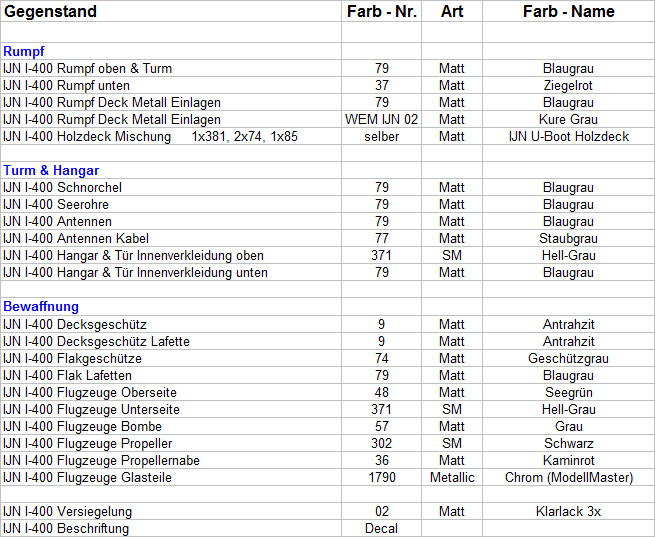Screen dimensions: 655x537
Task: Click the blue Rumpf section heading
Action: coord(24,51)
